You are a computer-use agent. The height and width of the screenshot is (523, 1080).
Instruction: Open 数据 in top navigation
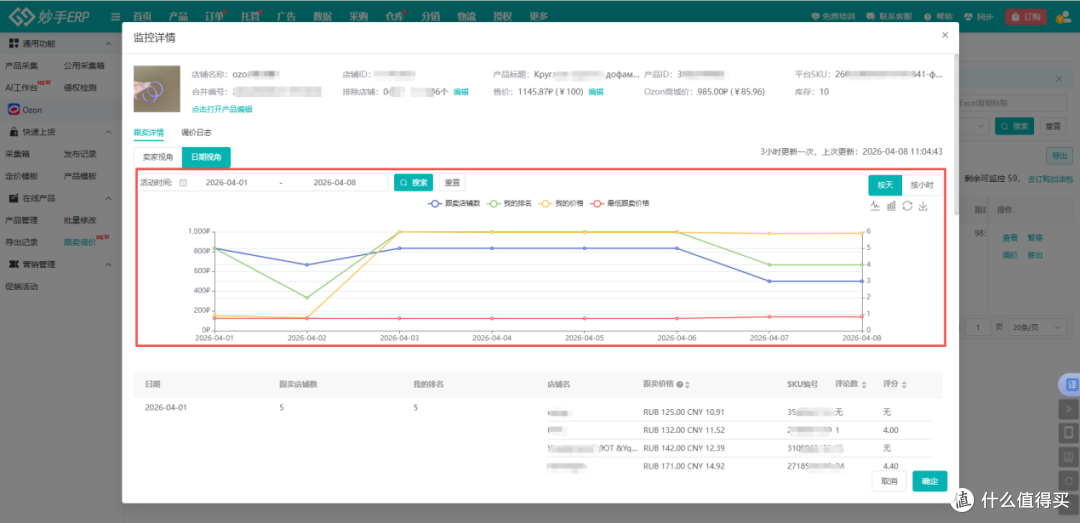pyautogui.click(x=322, y=17)
